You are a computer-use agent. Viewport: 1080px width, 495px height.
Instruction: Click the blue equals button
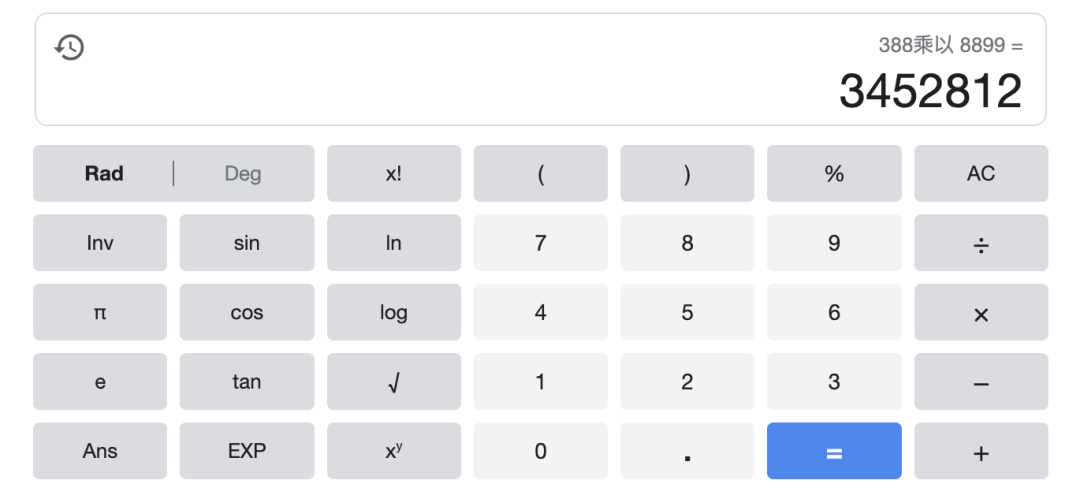(x=834, y=451)
